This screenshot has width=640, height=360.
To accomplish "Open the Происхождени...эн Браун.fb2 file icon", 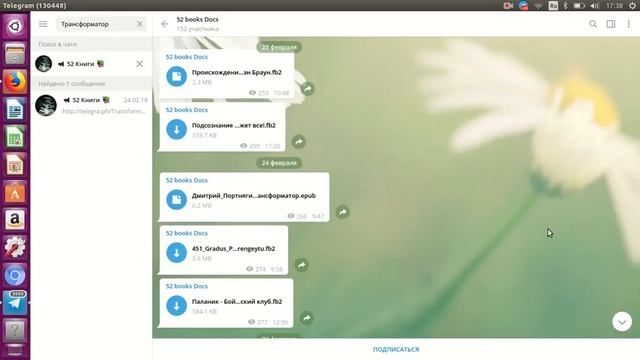I will [177, 76].
